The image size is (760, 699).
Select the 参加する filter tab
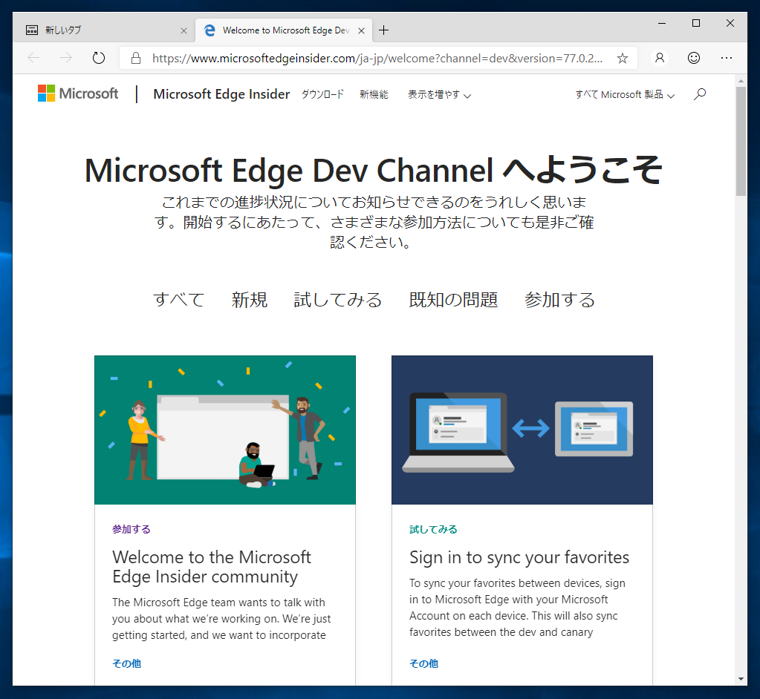click(560, 300)
